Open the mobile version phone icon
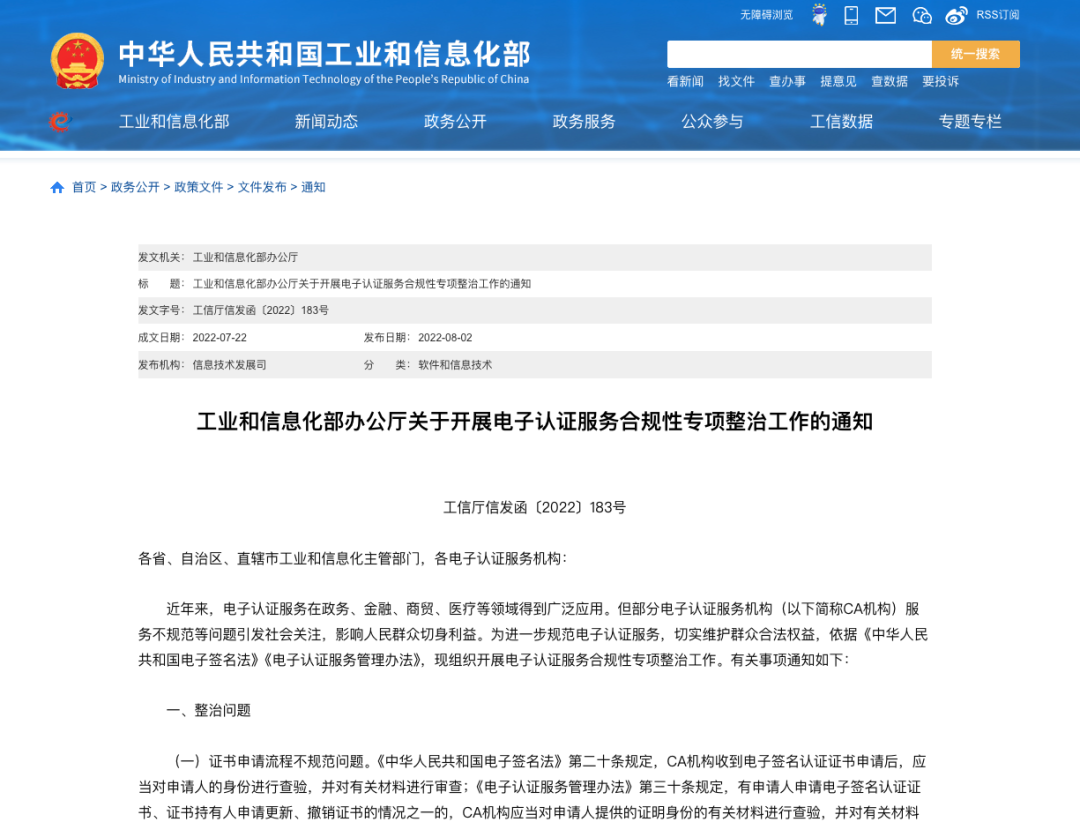Image resolution: width=1080 pixels, height=822 pixels. [851, 15]
